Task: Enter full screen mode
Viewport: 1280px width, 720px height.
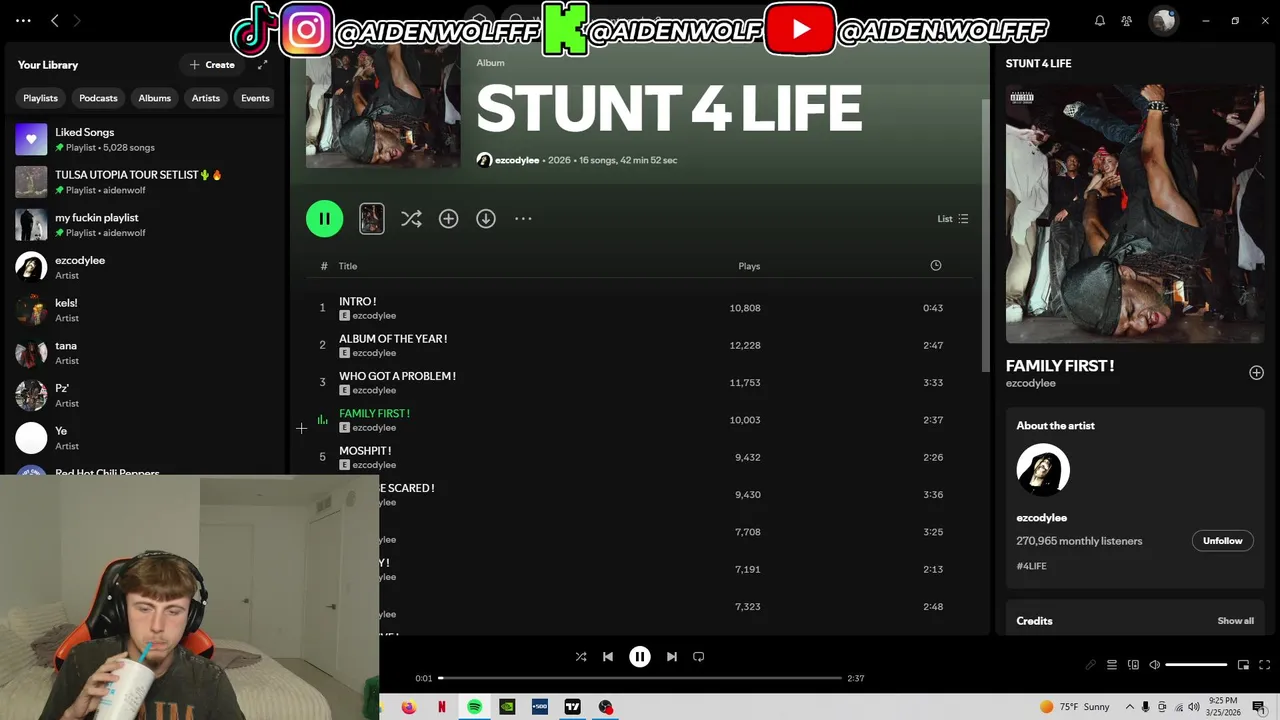Action: [x=1264, y=665]
